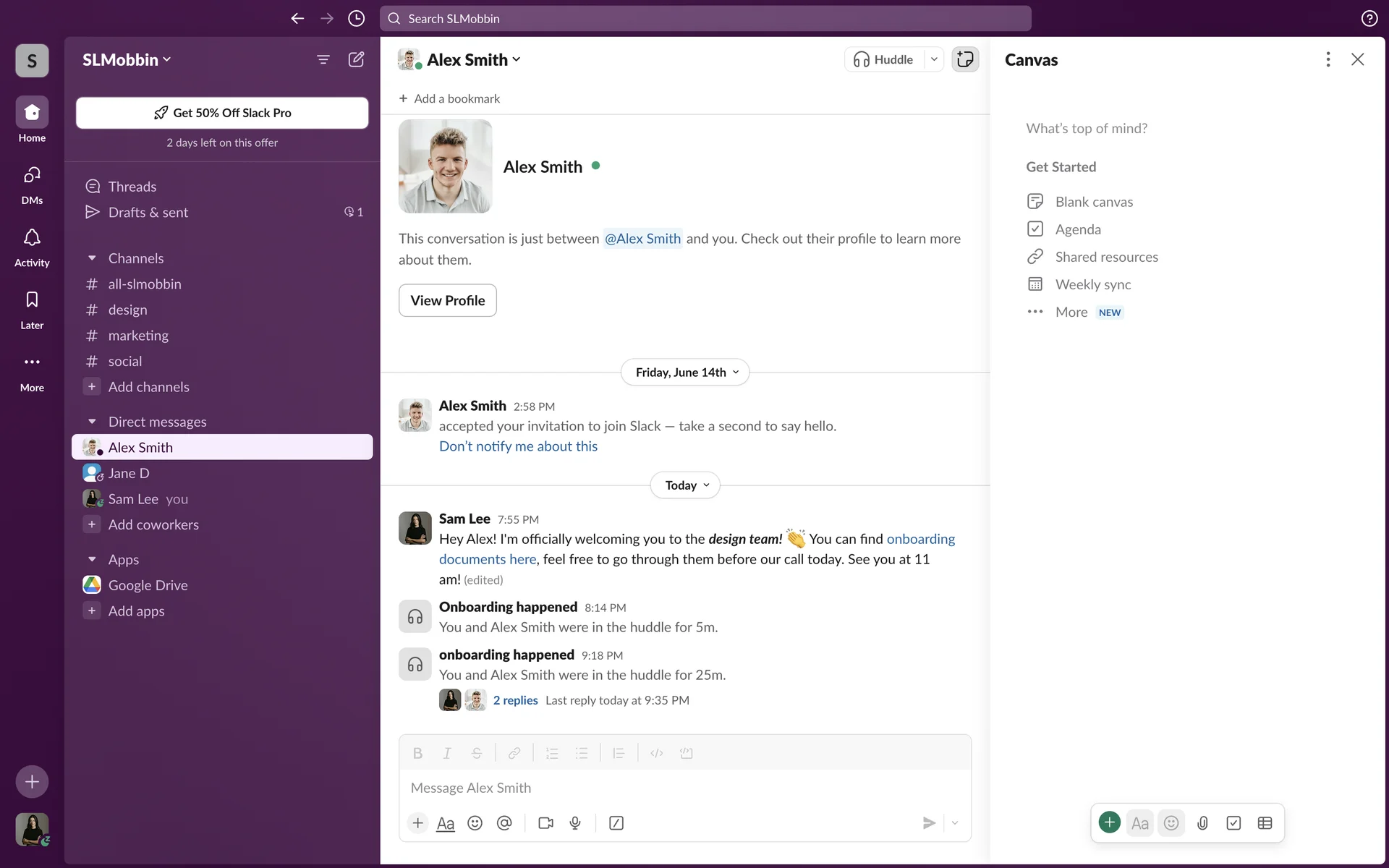Viewport: 1389px width, 868px height.
Task: Toggle text formatting Aa in message composer
Action: click(x=446, y=823)
